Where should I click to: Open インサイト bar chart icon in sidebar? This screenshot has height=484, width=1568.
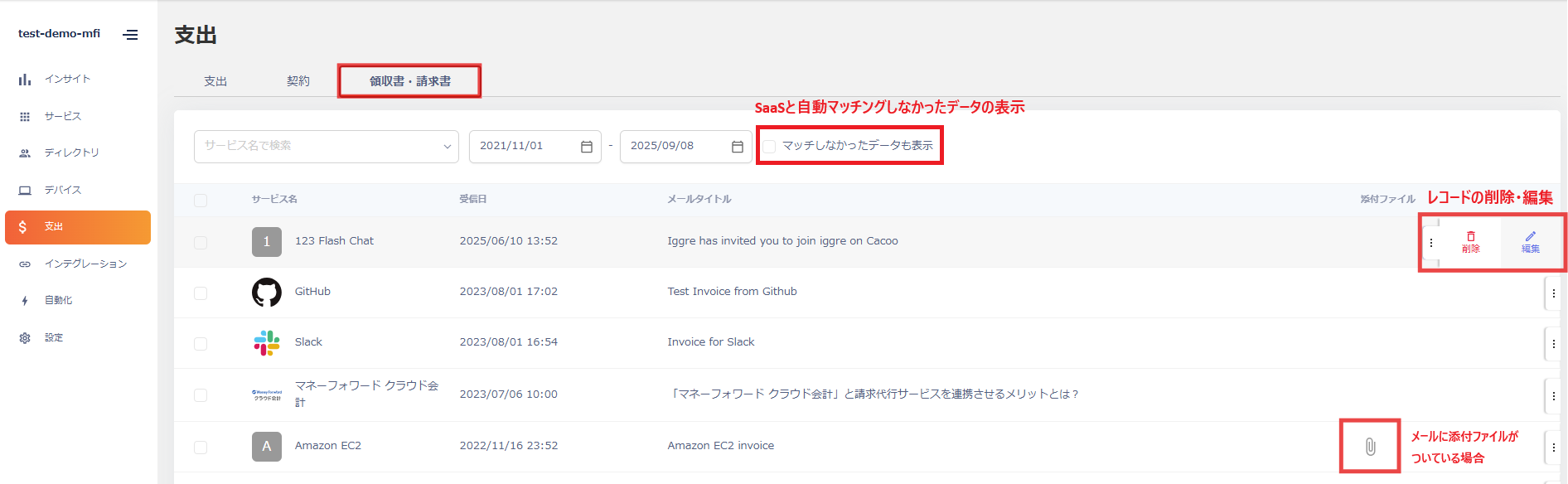click(x=25, y=80)
